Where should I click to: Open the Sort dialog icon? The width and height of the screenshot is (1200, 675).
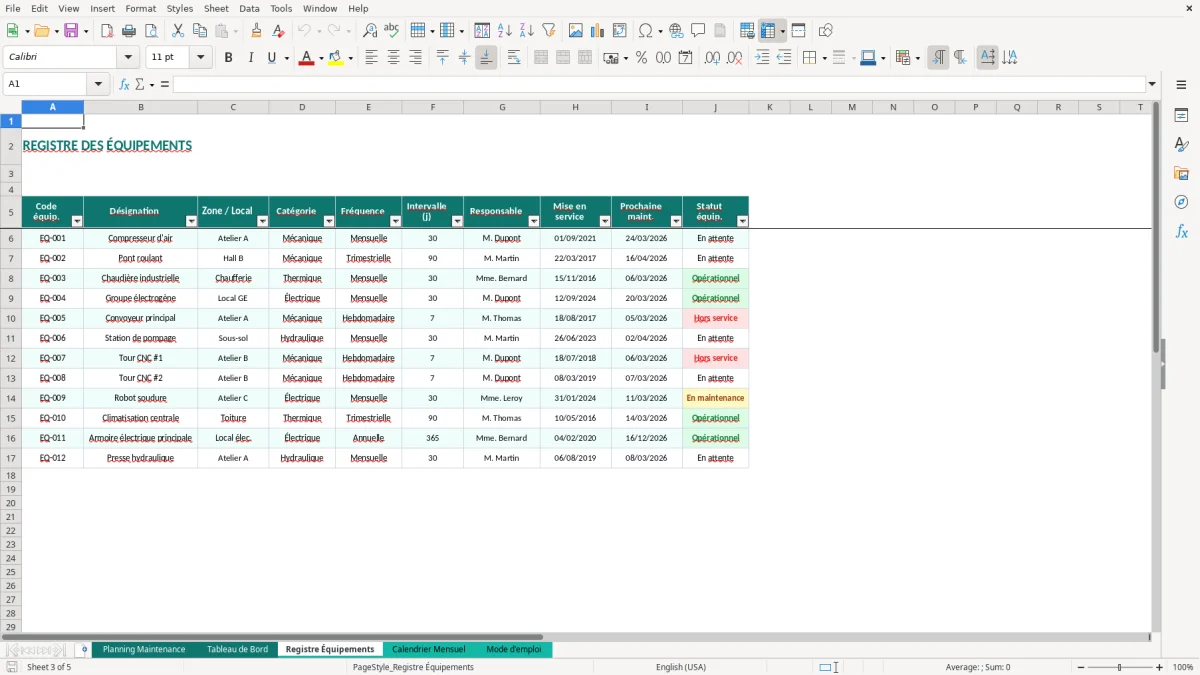482,31
